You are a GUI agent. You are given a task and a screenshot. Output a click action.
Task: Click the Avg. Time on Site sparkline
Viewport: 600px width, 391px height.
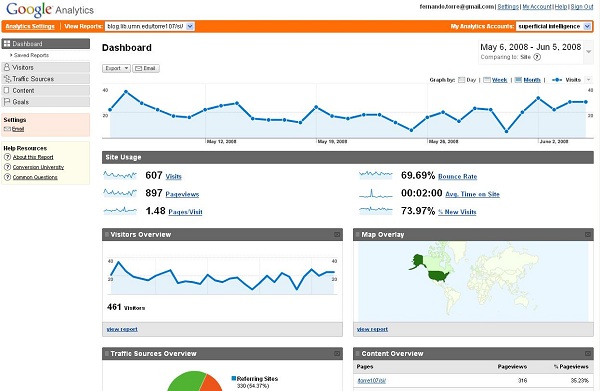pyautogui.click(x=376, y=194)
